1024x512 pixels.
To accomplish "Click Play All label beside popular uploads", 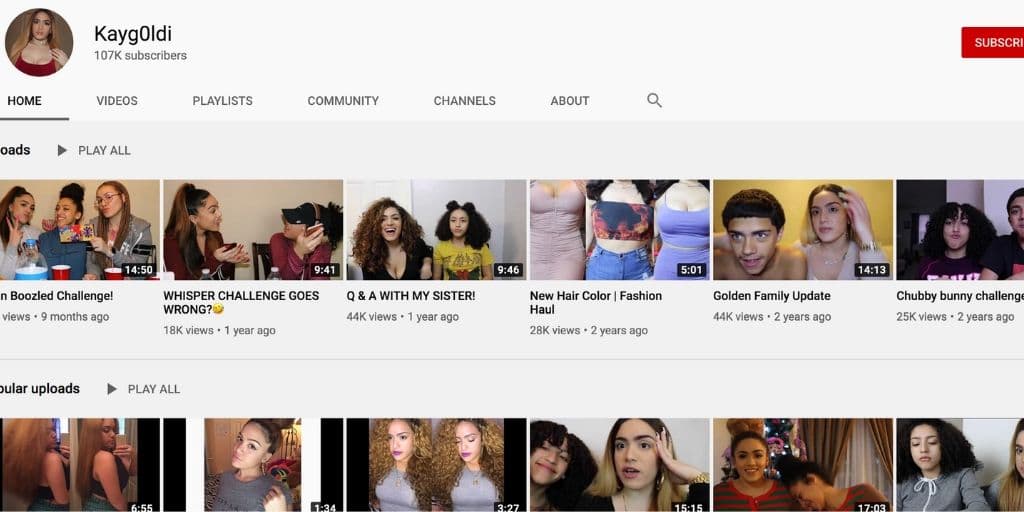I will tap(153, 389).
